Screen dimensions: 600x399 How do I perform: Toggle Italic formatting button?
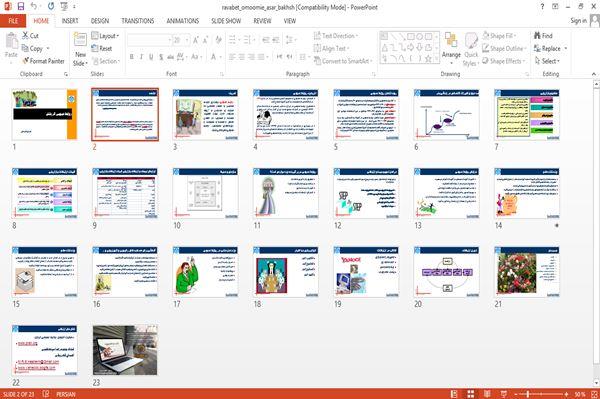(141, 57)
